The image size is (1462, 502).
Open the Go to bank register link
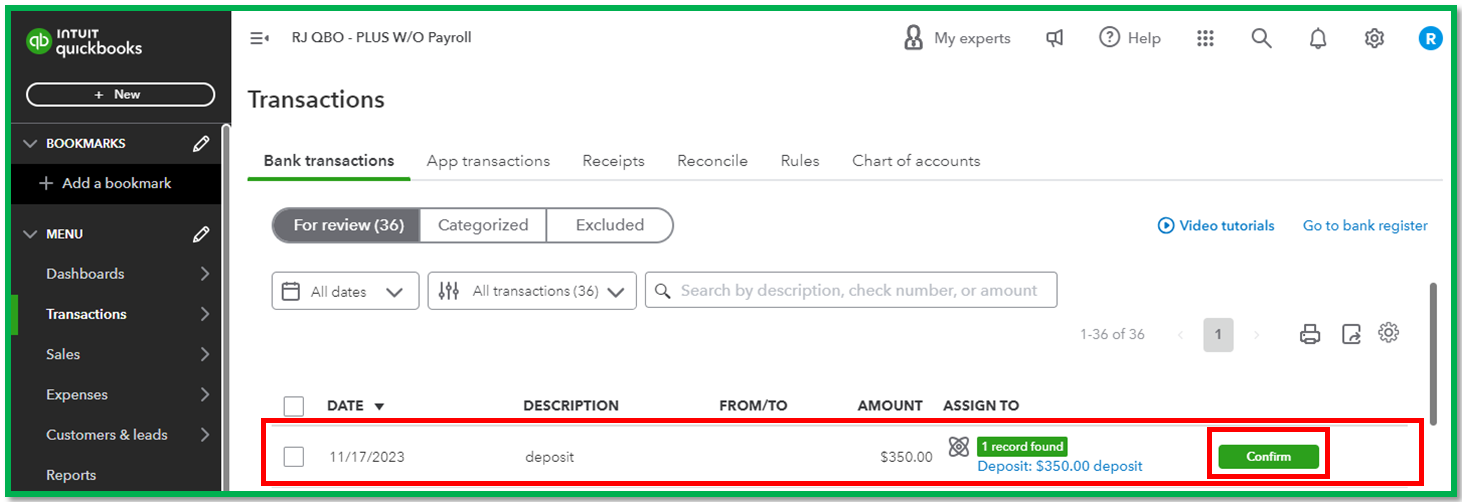[1365, 226]
